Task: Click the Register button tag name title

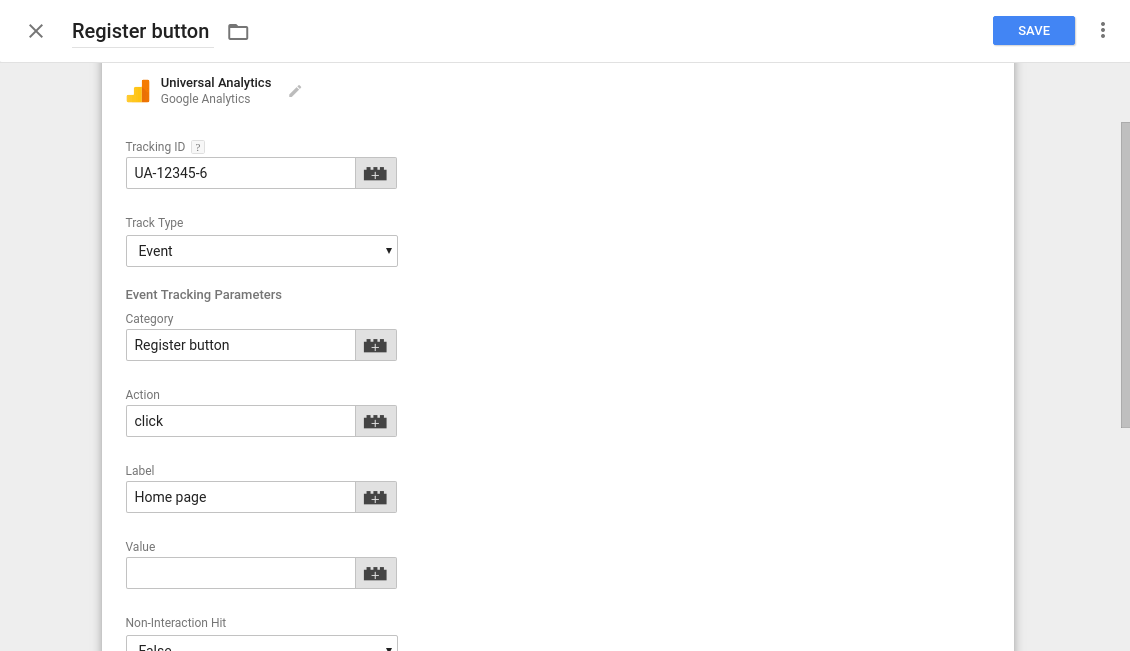Action: point(141,31)
